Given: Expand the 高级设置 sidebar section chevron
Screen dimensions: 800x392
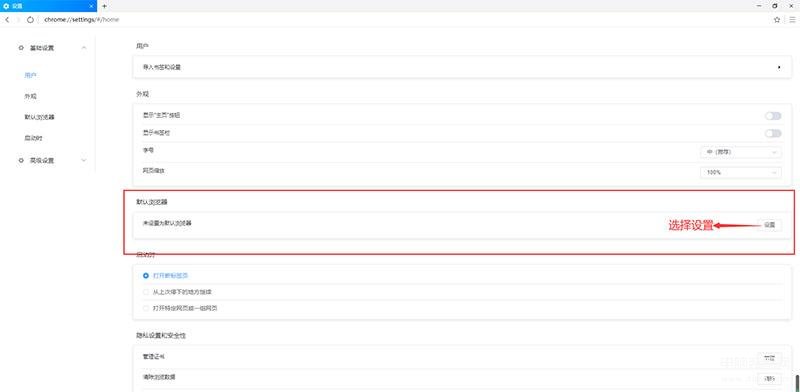Looking at the screenshot, I should (x=84, y=160).
